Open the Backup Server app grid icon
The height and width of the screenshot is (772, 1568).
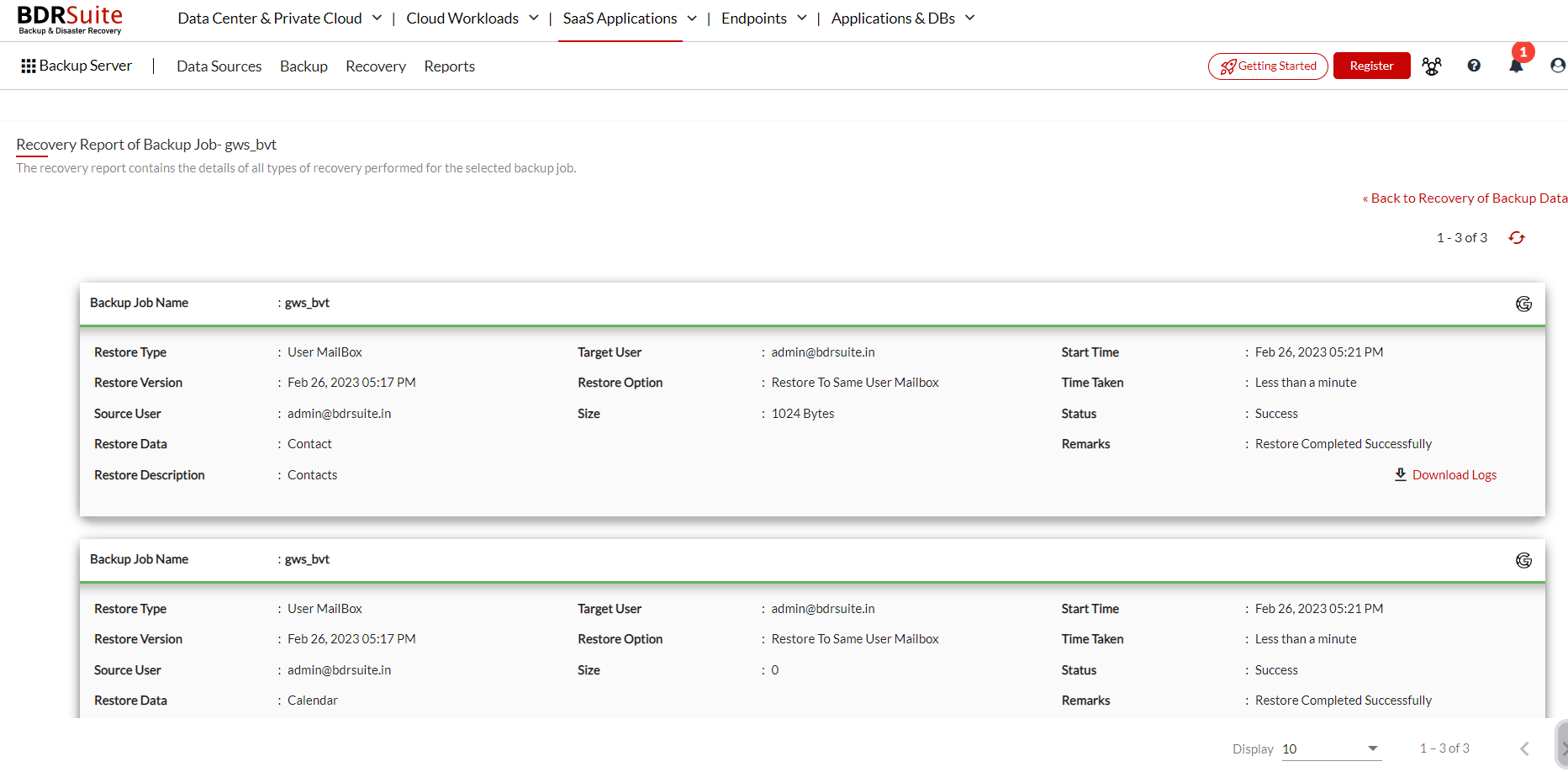point(29,66)
